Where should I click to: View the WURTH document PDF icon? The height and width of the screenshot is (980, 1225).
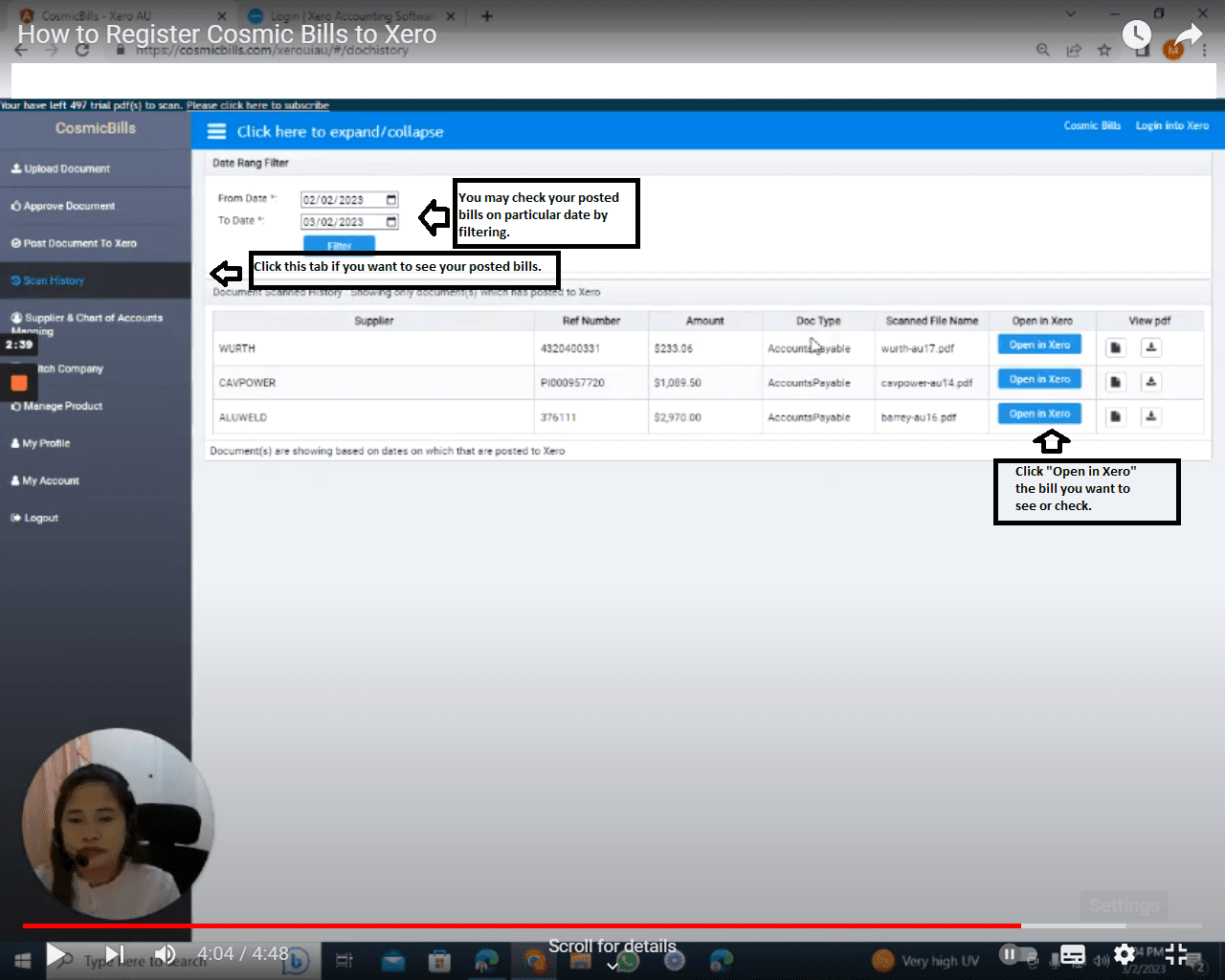[1116, 348]
